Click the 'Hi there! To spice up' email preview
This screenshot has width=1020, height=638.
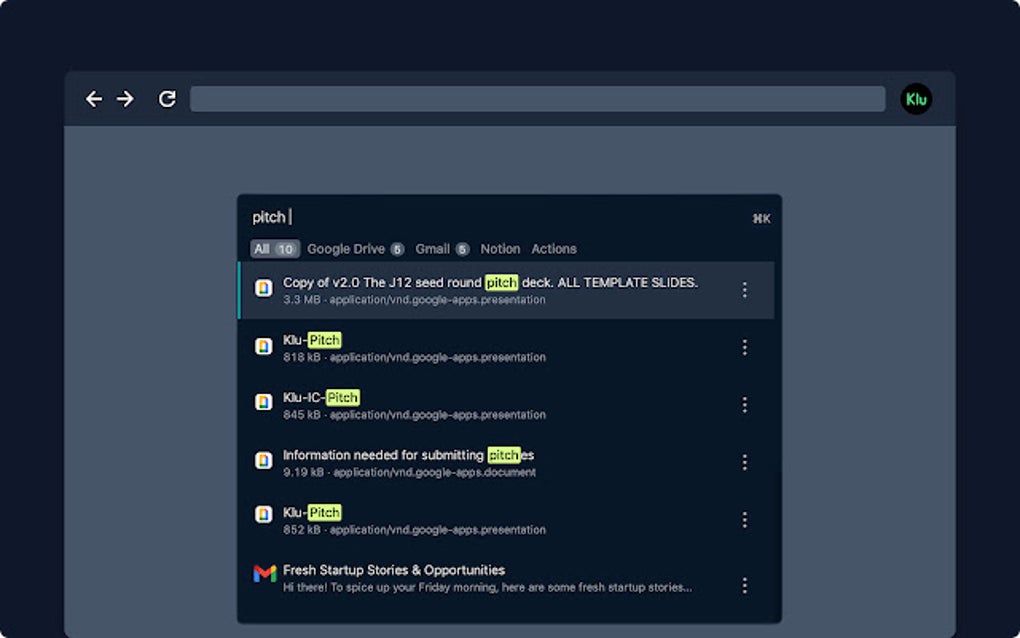pyautogui.click(x=487, y=587)
